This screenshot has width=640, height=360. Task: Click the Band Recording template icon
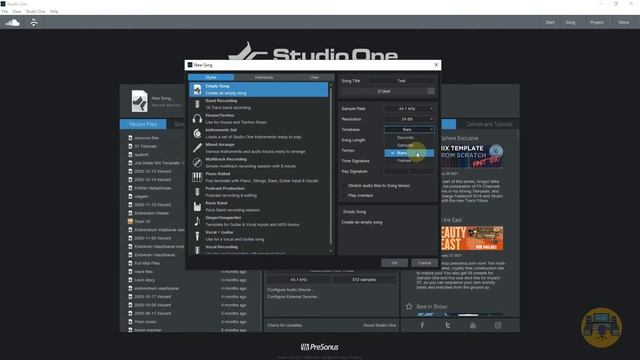[197, 104]
